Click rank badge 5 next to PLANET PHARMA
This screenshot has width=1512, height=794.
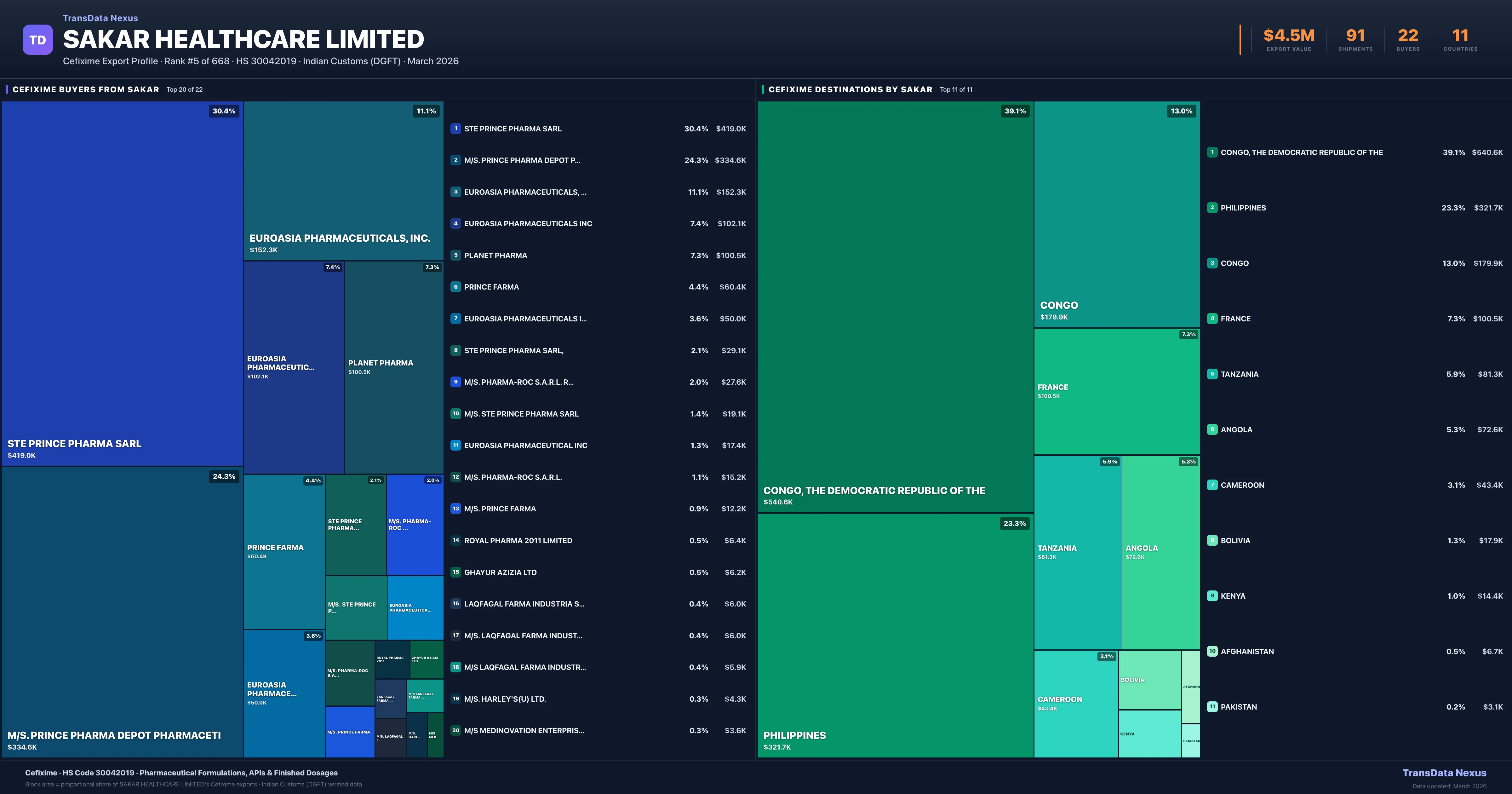click(x=455, y=256)
